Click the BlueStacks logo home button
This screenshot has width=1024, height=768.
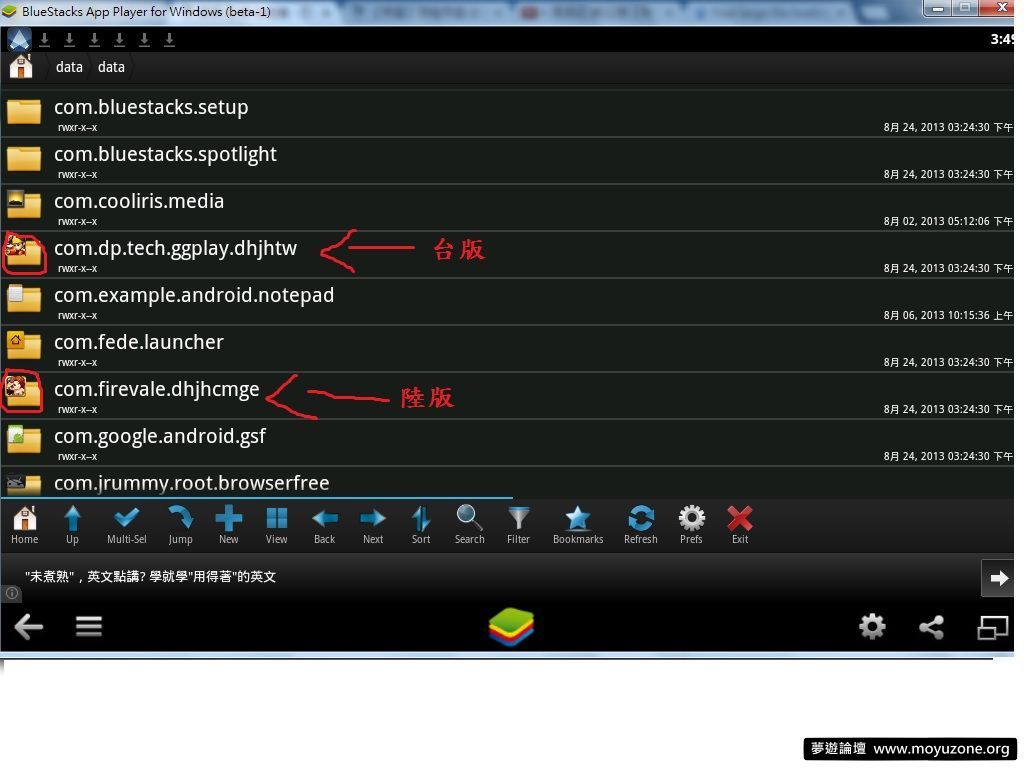coord(511,626)
